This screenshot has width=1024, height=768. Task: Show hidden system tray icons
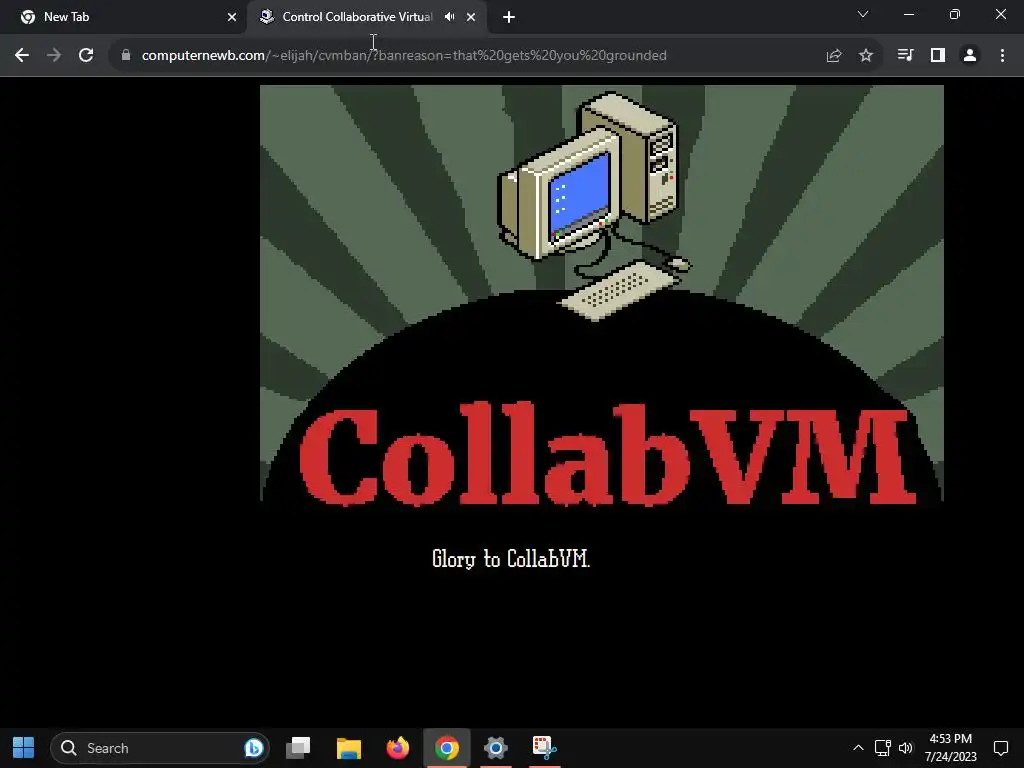[858, 748]
